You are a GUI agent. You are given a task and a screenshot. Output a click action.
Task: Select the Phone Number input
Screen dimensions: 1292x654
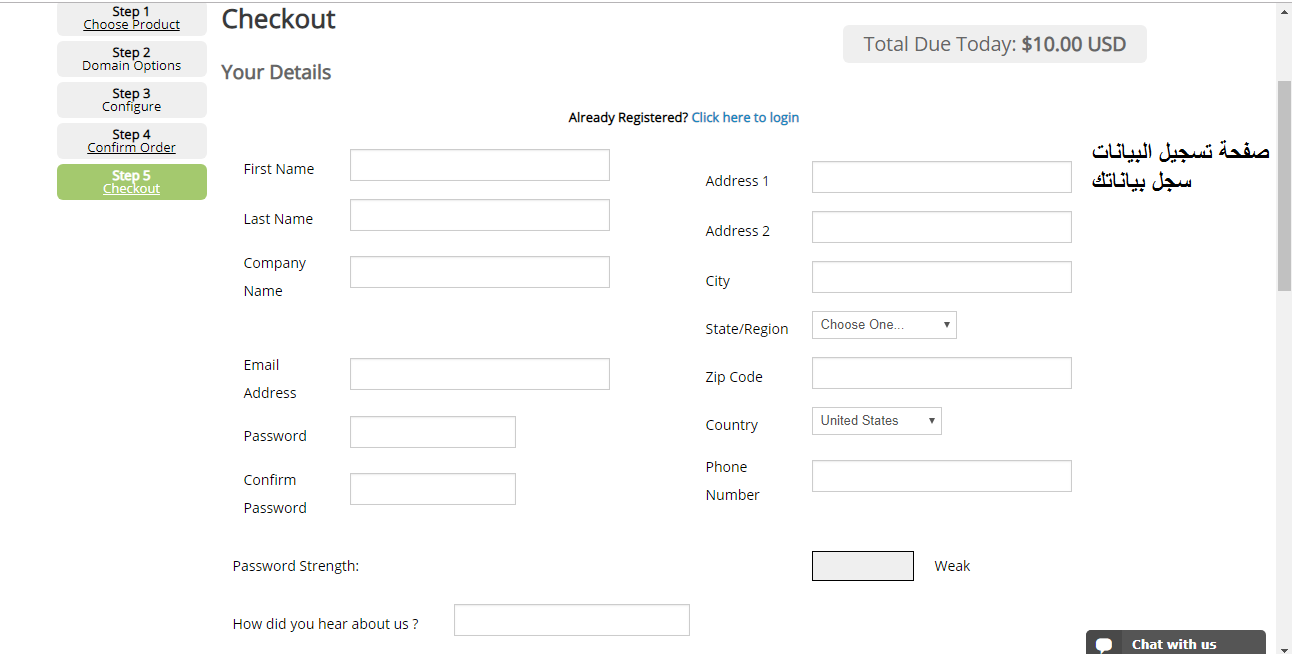pyautogui.click(x=941, y=476)
